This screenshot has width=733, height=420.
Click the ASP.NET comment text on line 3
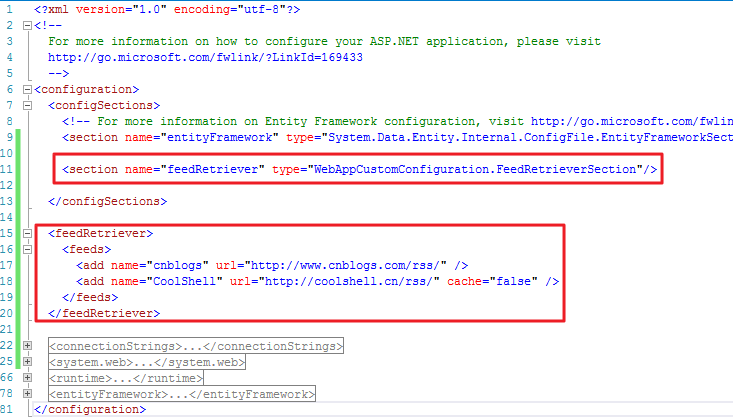[x=324, y=42]
